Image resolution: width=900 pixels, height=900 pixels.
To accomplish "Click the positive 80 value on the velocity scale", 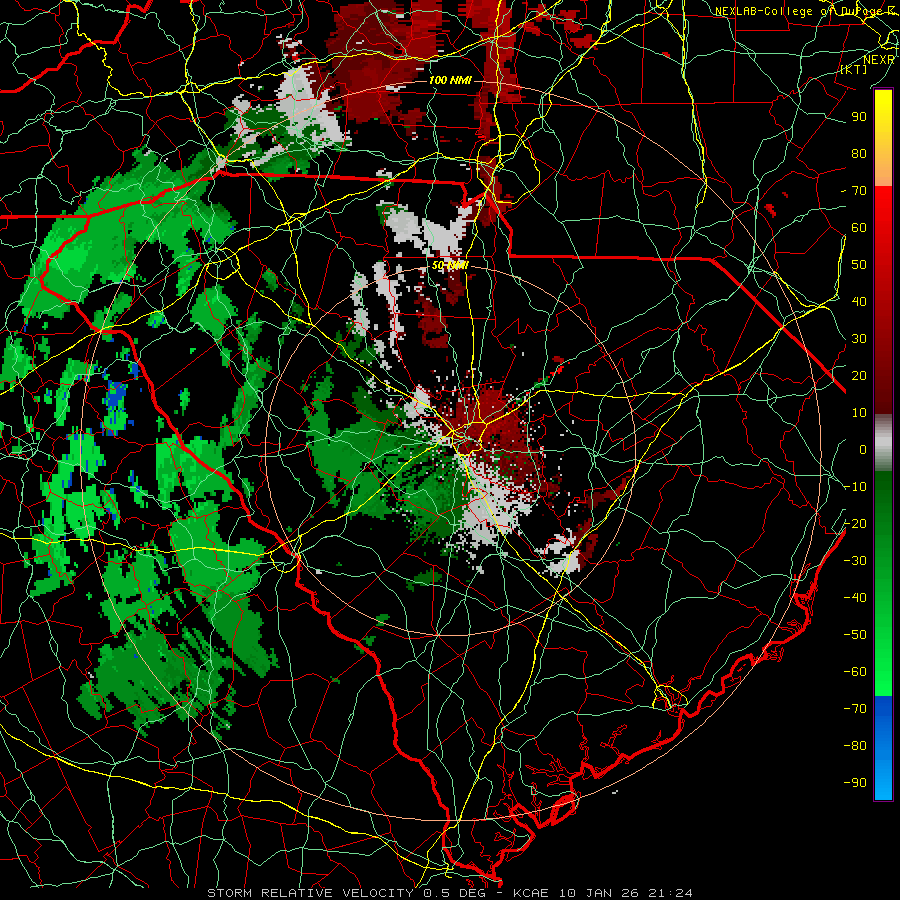I will [x=859, y=153].
